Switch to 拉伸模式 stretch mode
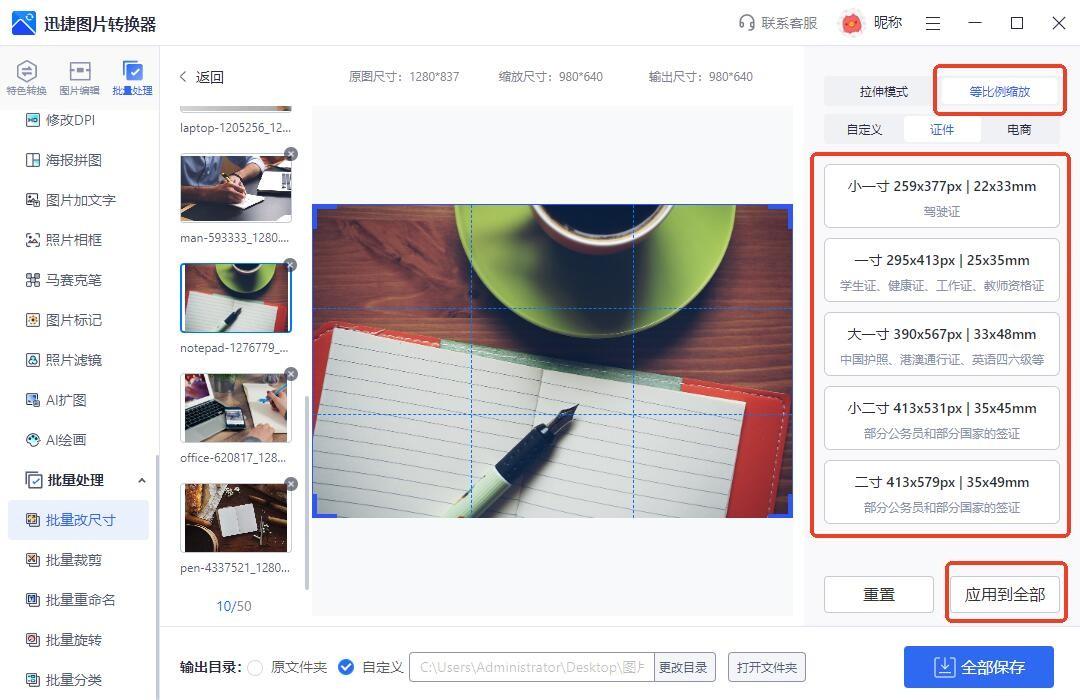Viewport: 1080px width, 700px height. 883,92
